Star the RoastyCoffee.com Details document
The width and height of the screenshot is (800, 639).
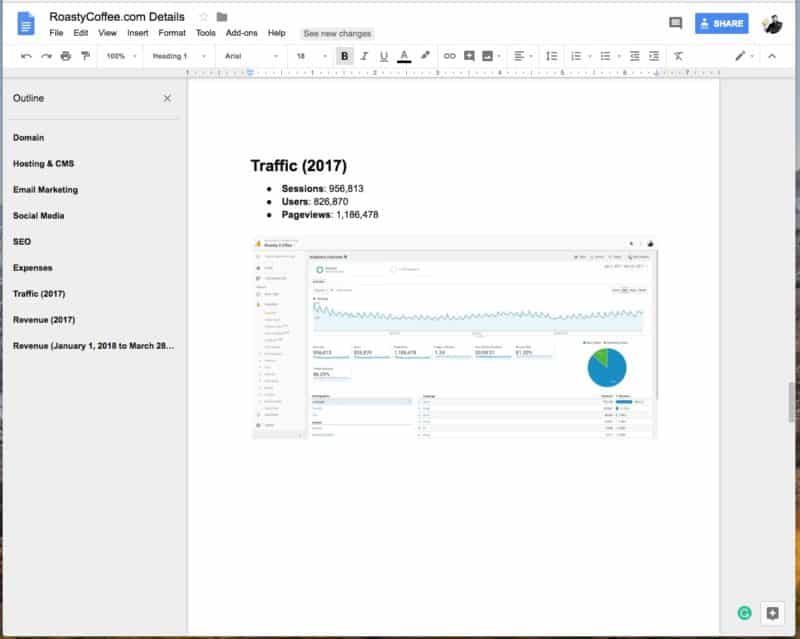pos(204,17)
